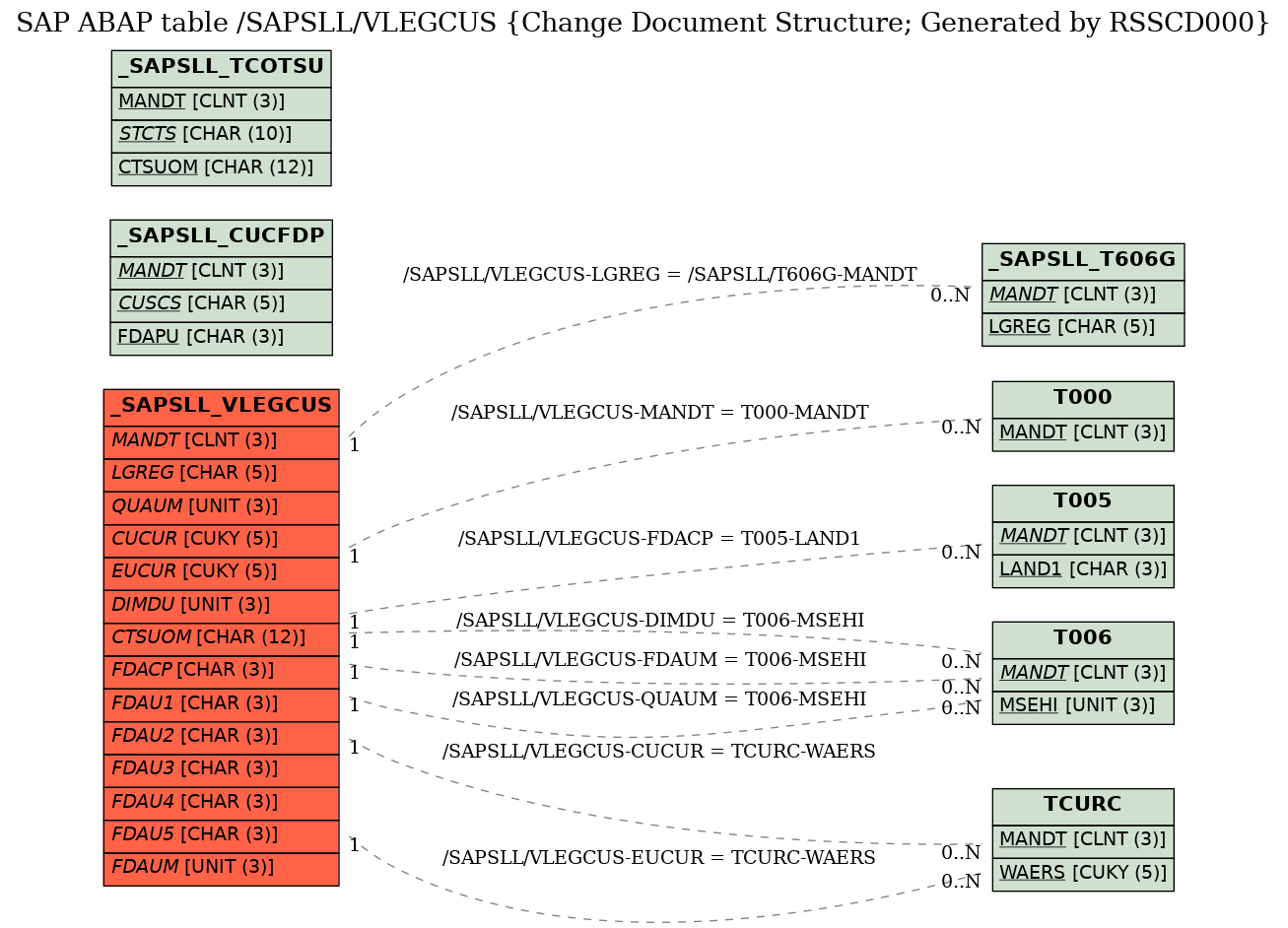Select MANDT [CLNT (3)] in the _SAPSLL_T606G table
Screen dimensions: 1288x928
(1083, 296)
